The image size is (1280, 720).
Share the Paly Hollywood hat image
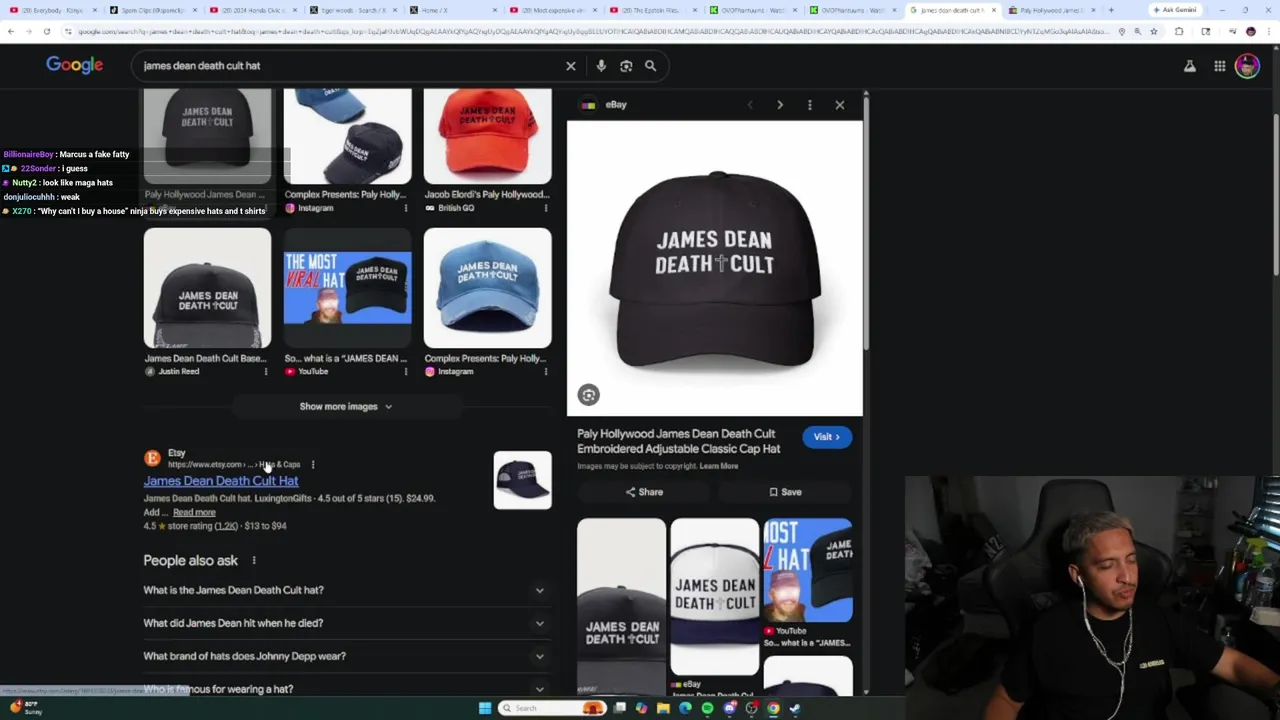point(644,492)
